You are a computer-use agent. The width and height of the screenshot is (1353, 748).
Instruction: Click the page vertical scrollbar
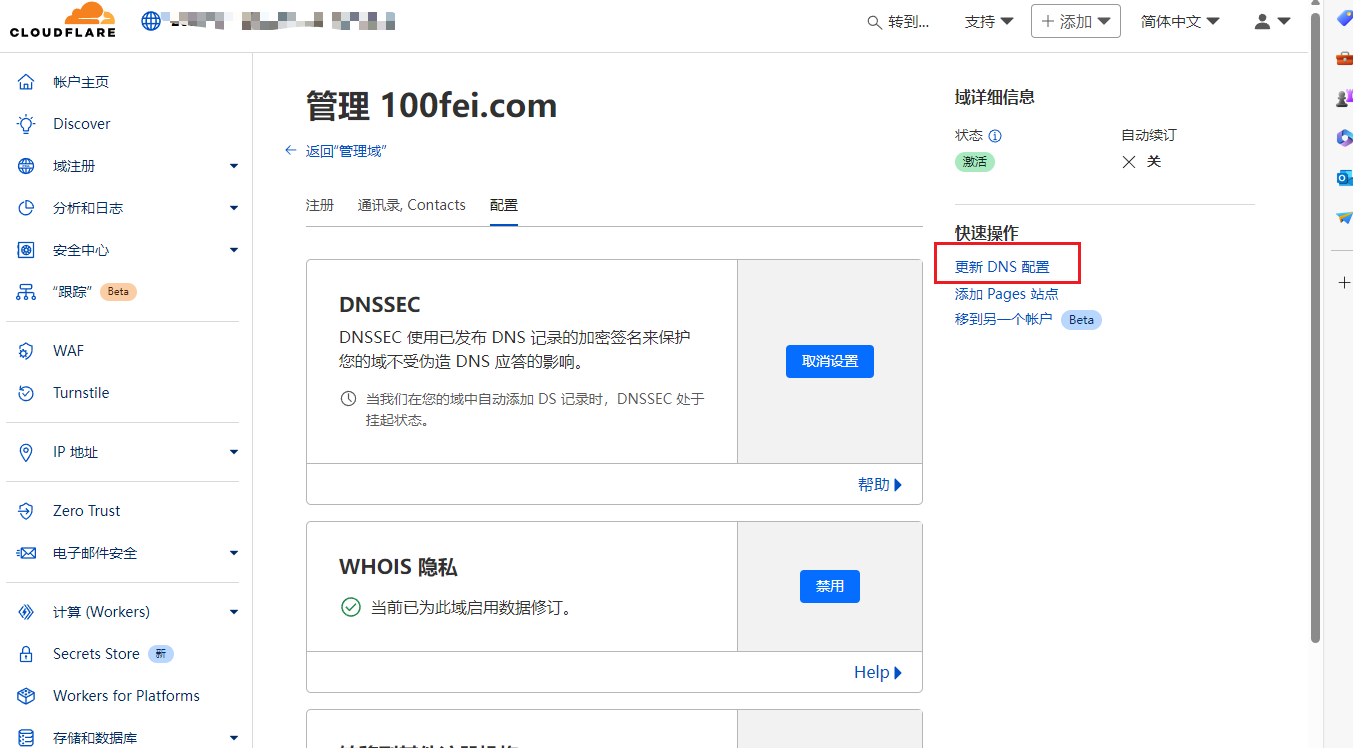[1316, 326]
